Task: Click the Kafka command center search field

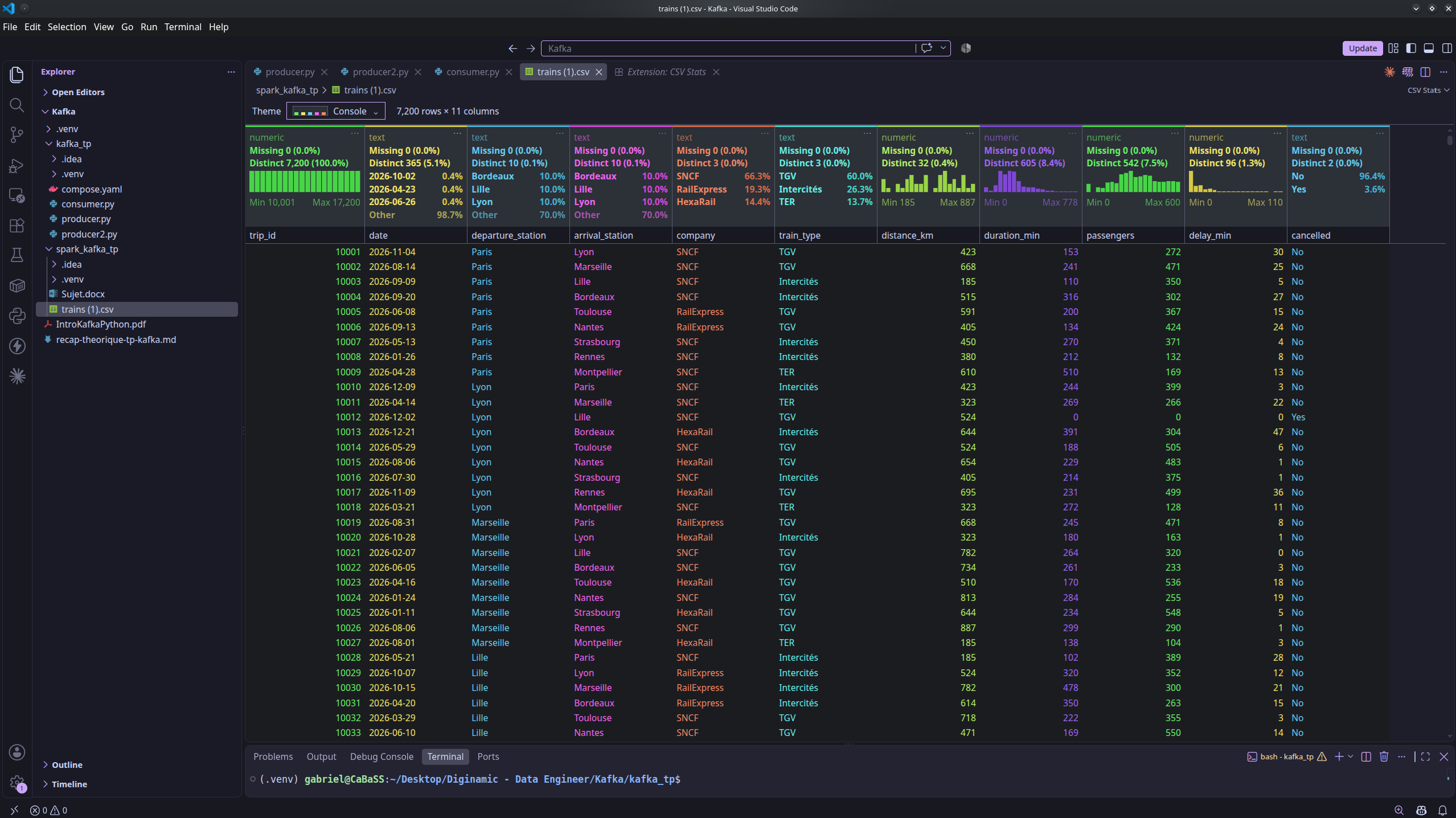Action: (x=729, y=48)
